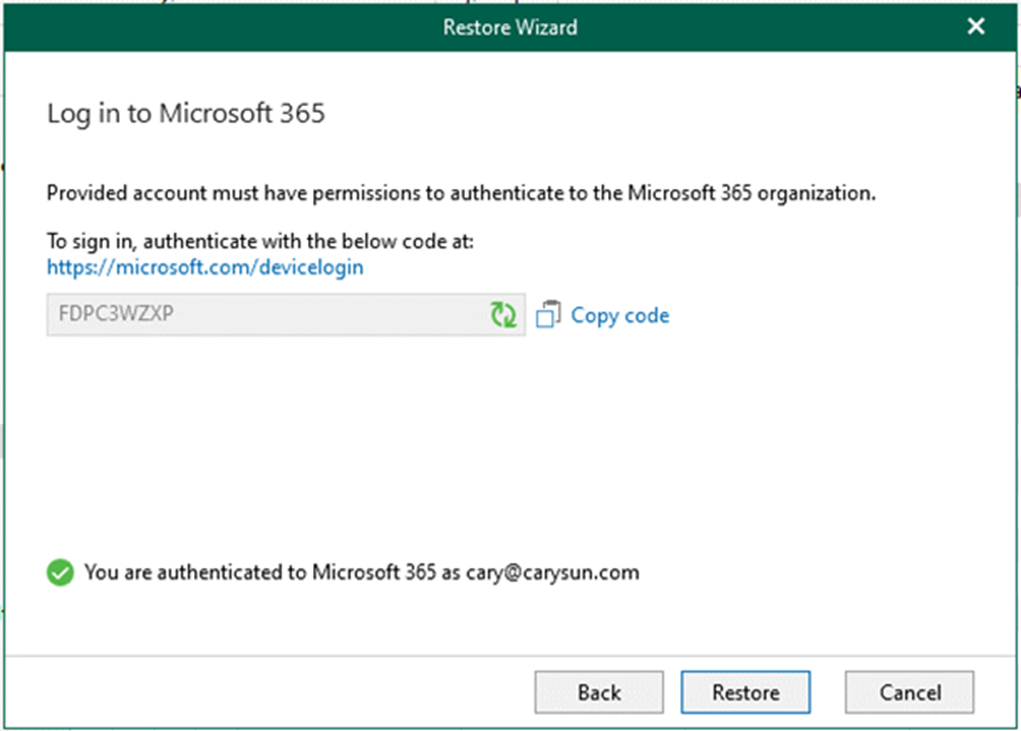Image resolution: width=1021 pixels, height=731 pixels.
Task: Refresh the device login code
Action: point(503,314)
